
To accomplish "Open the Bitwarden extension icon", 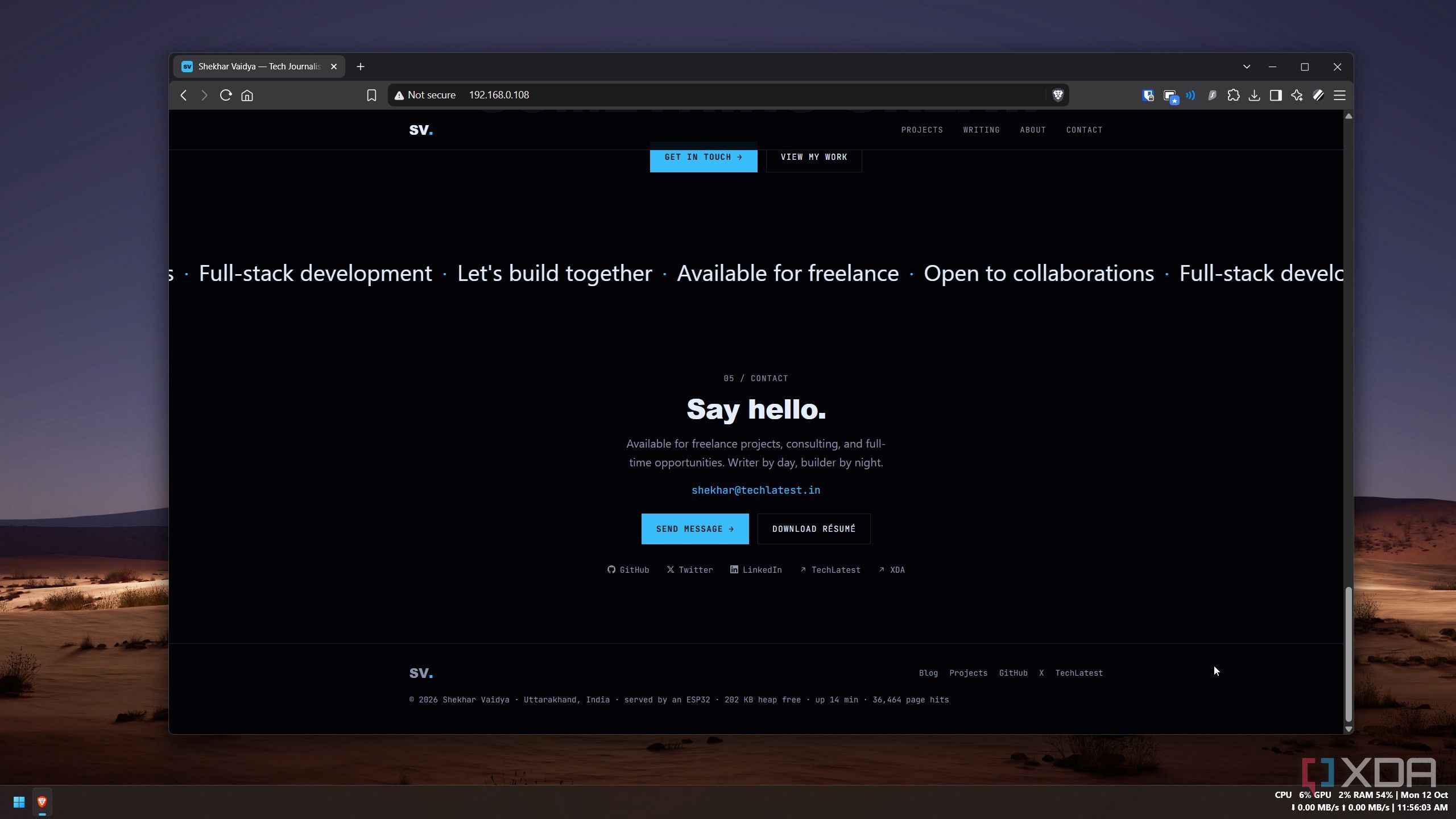I will coord(1148,95).
